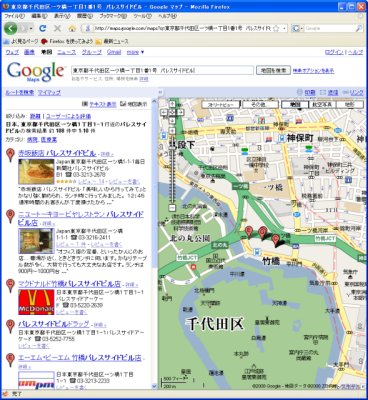Switch map to 航空写真 satellite view
368x400 pixels.
pos(322,104)
